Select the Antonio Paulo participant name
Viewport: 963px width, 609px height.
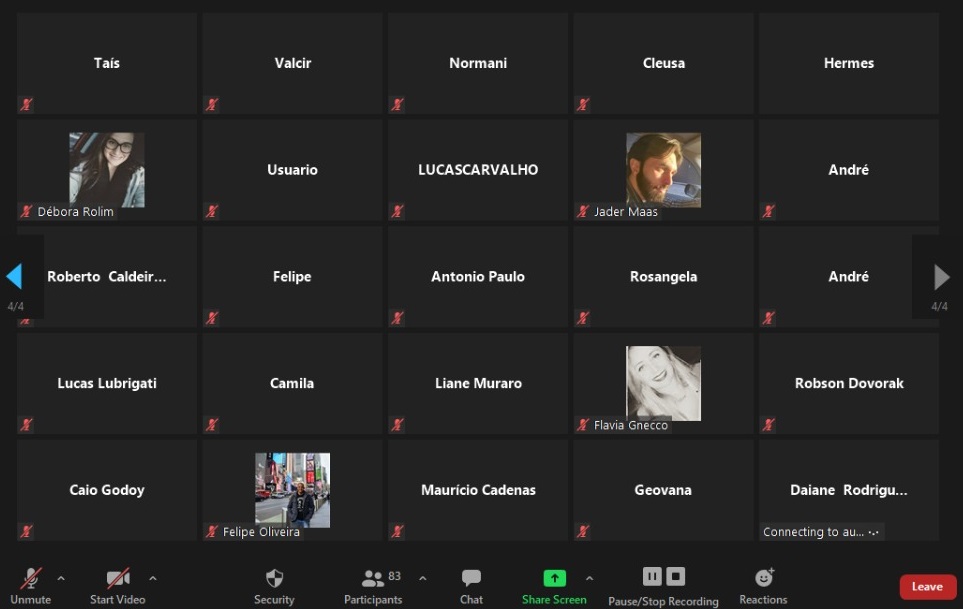coord(478,277)
